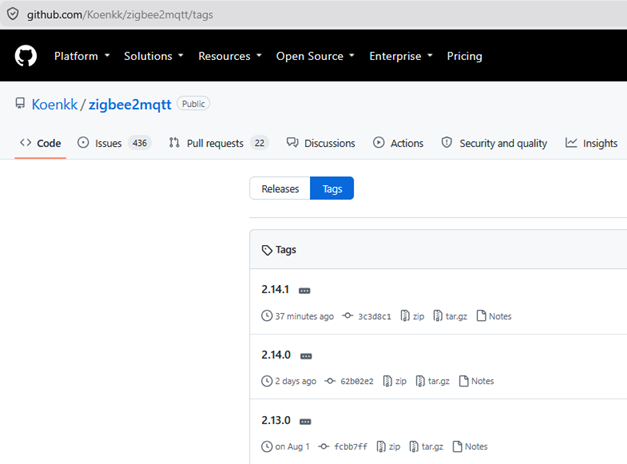
Task: Switch to Security and quality tab
Action: (x=494, y=143)
